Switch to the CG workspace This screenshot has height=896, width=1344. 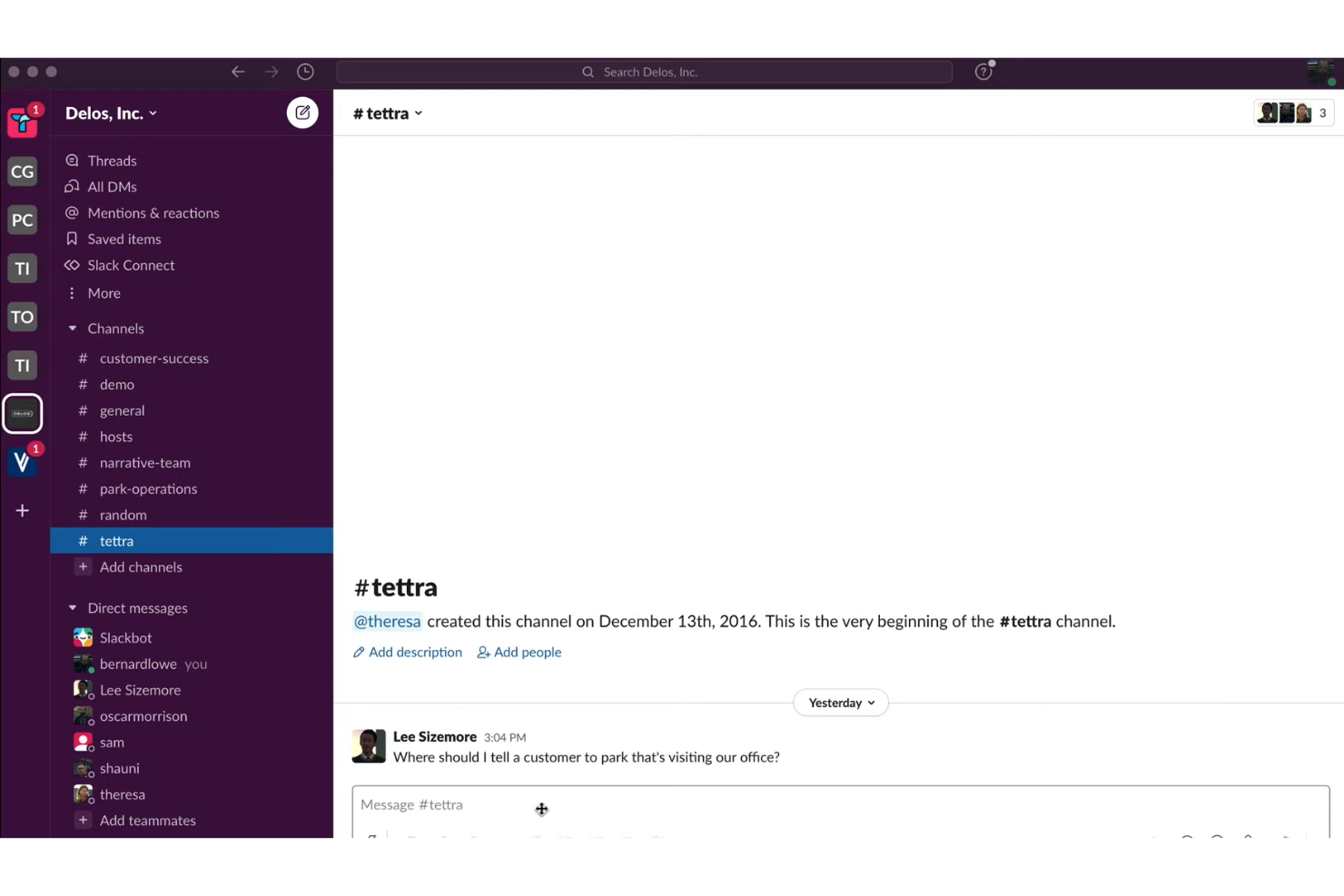pos(23,172)
